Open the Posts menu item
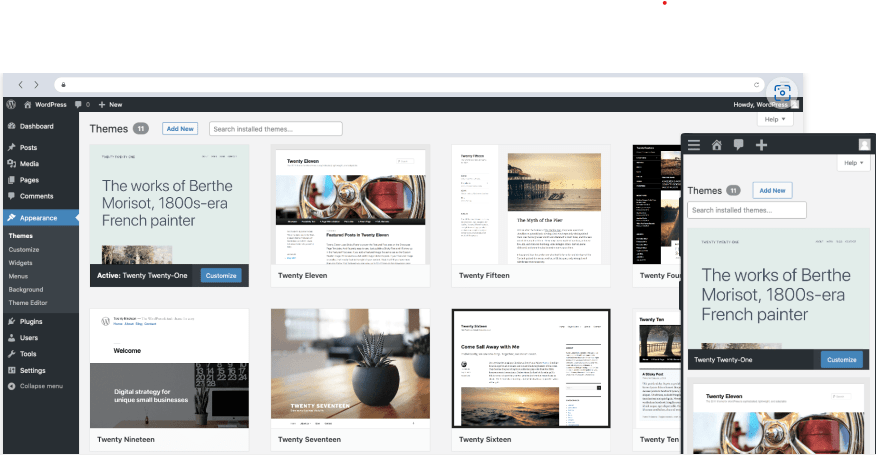 click(x=28, y=148)
